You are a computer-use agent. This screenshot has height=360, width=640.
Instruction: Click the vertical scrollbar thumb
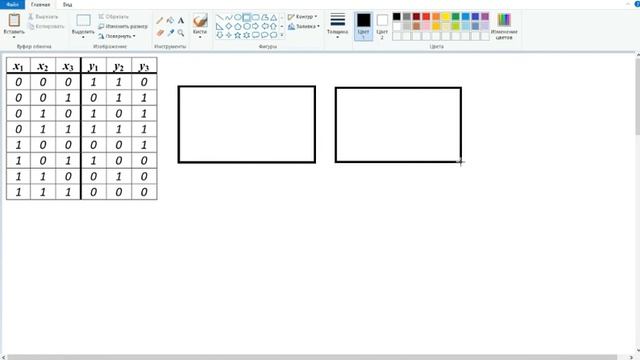point(638,96)
